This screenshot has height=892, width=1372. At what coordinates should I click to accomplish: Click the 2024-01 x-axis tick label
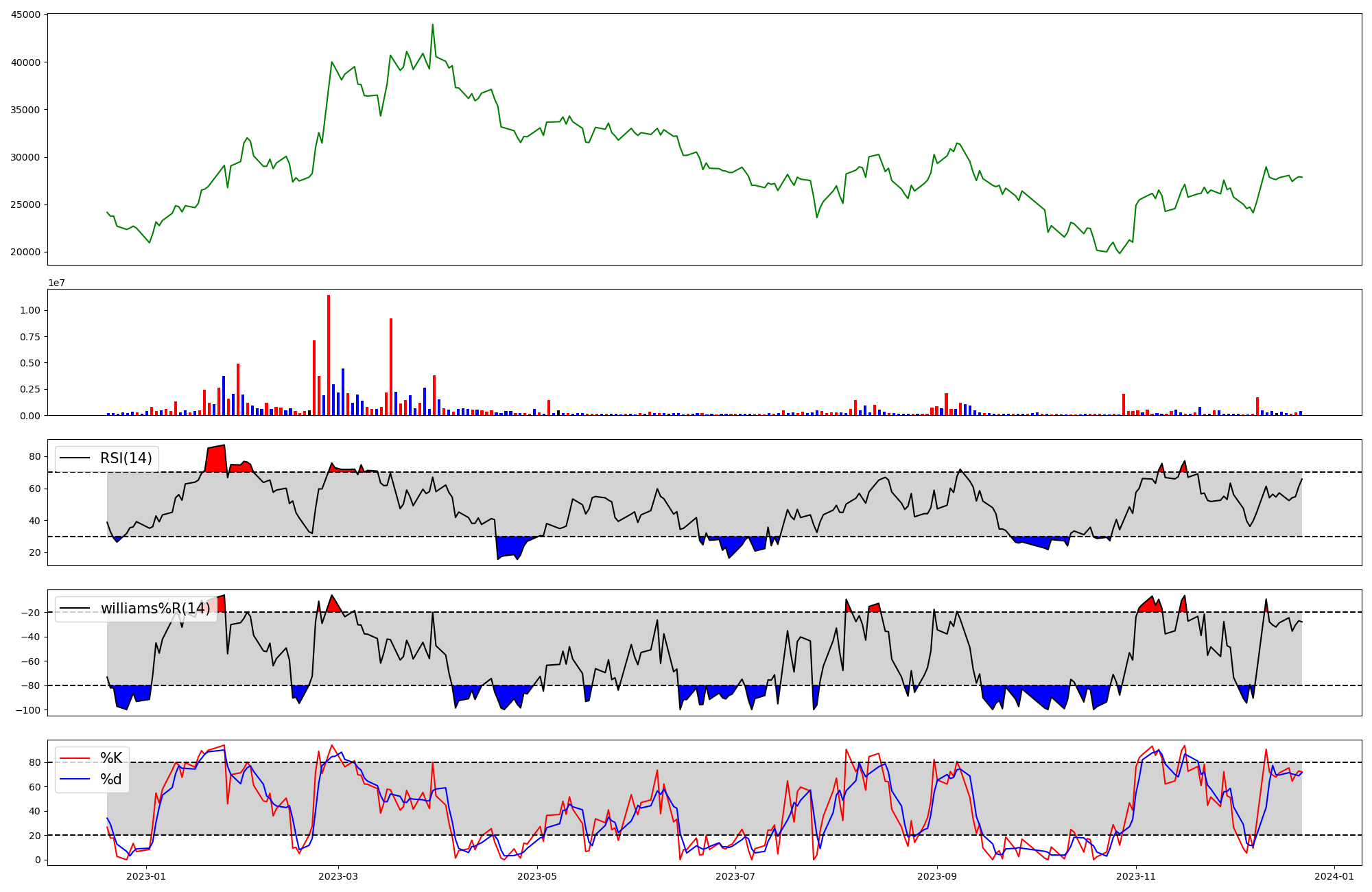[x=1334, y=876]
